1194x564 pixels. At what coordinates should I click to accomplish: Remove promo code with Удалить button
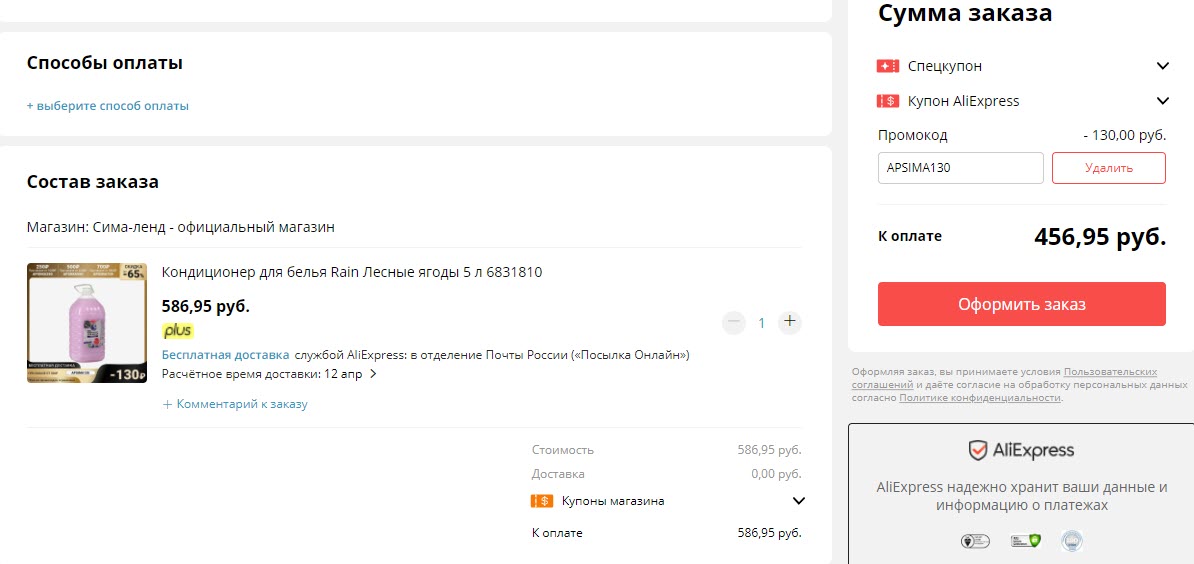[x=1109, y=167]
